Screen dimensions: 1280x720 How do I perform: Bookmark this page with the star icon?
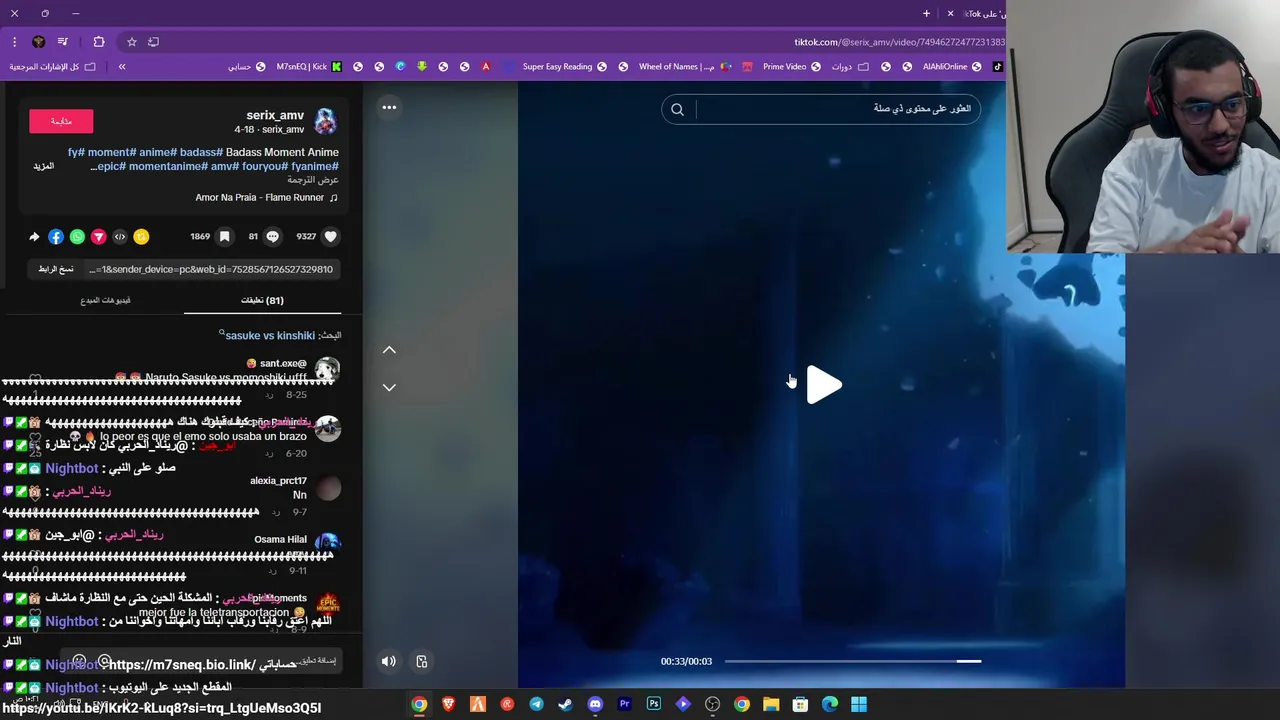pyautogui.click(x=131, y=42)
